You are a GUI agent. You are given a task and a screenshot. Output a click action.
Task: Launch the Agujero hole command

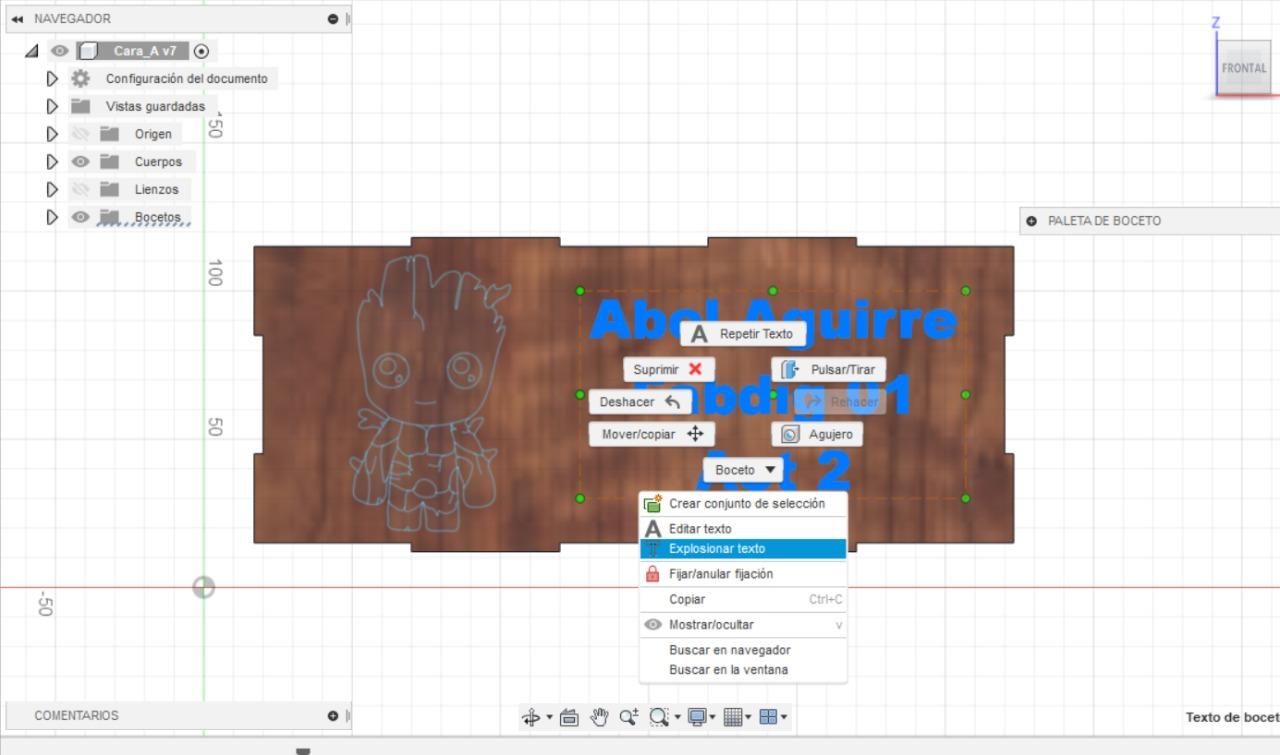point(817,435)
